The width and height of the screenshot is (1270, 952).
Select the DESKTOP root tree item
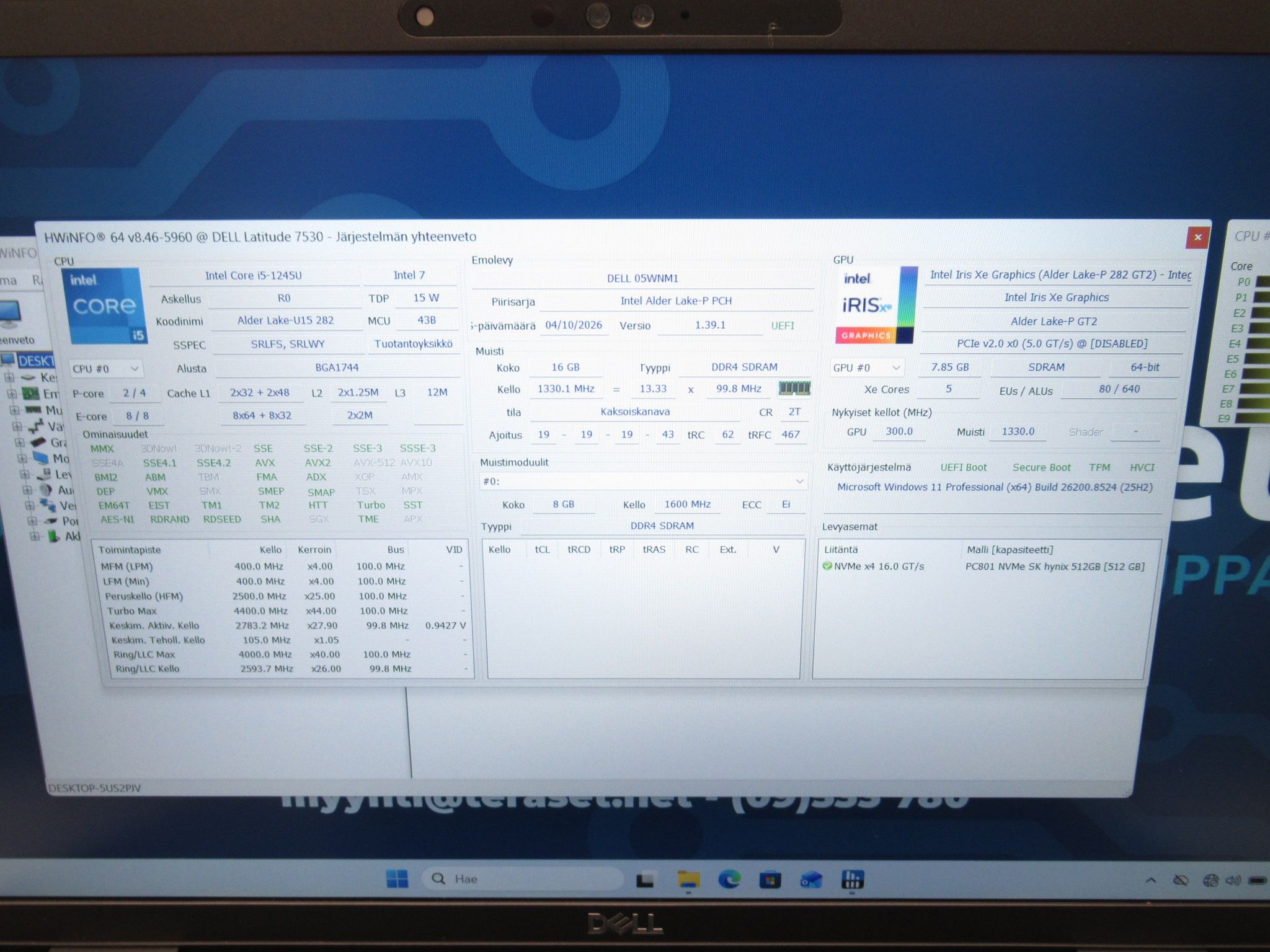coord(36,360)
